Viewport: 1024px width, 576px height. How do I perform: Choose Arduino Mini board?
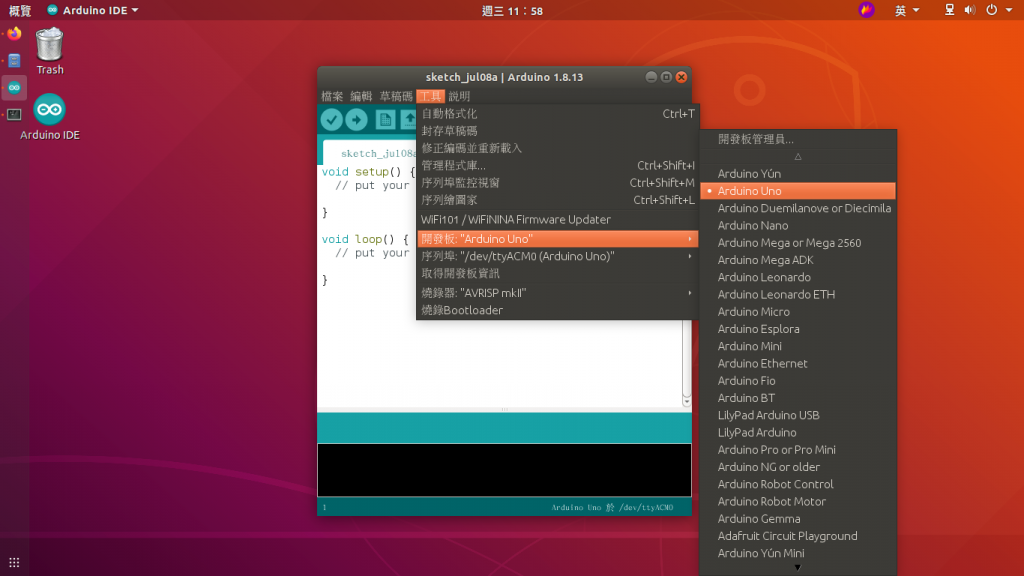coord(797,346)
